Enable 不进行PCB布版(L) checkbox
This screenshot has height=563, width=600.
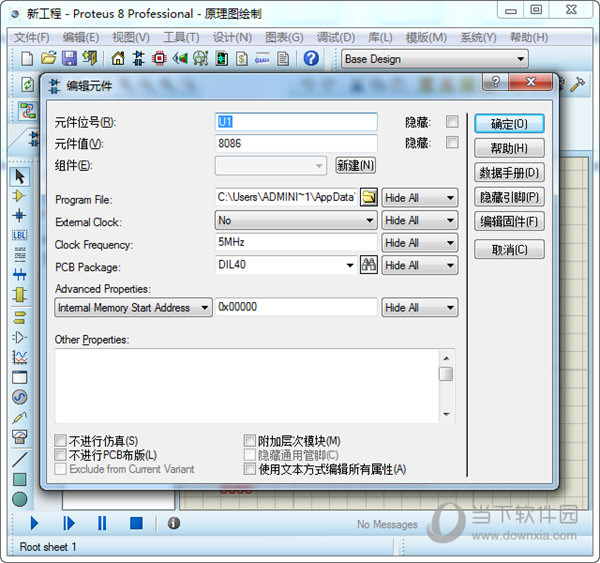click(60, 455)
